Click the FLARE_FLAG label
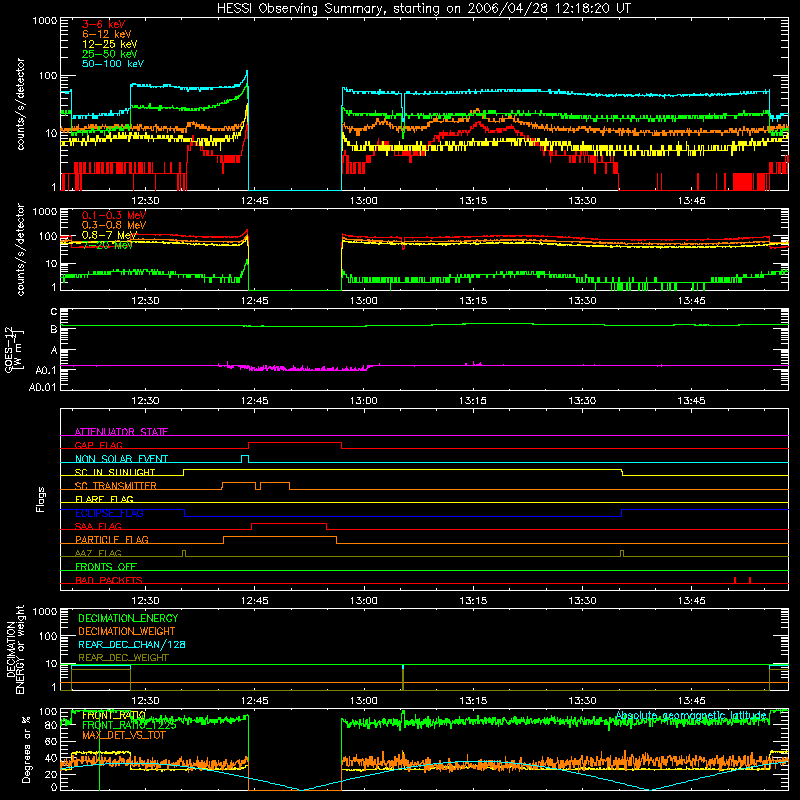The width and height of the screenshot is (800, 800). click(x=104, y=499)
